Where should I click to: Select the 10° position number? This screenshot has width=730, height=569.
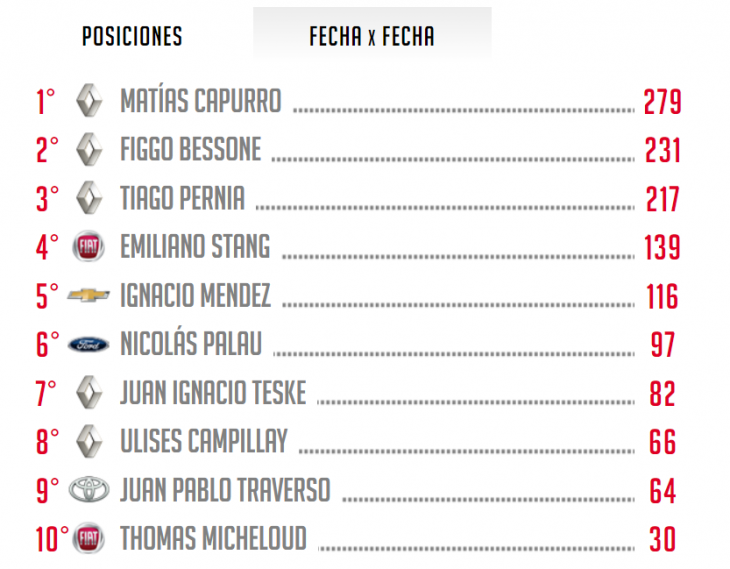[52, 539]
